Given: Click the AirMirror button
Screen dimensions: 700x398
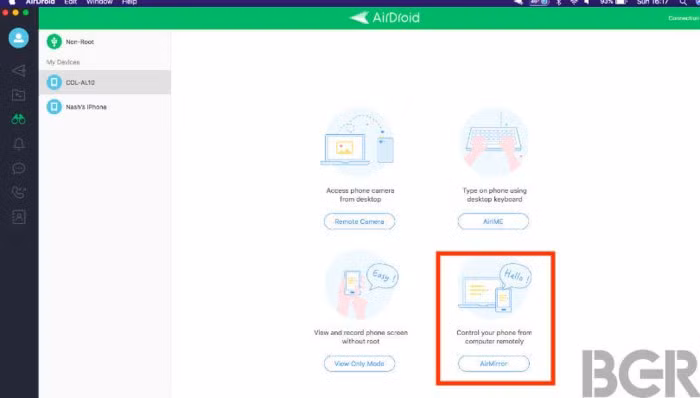Looking at the screenshot, I should pos(494,364).
